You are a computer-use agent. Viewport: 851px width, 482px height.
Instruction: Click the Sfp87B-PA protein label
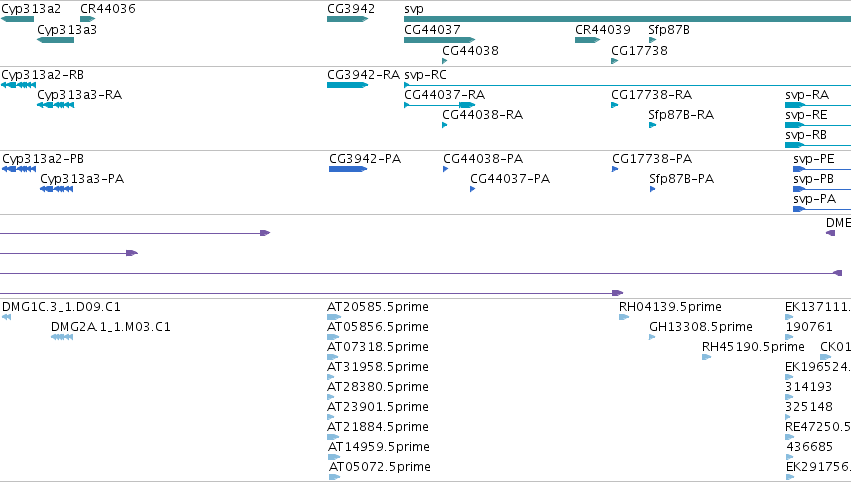682,179
